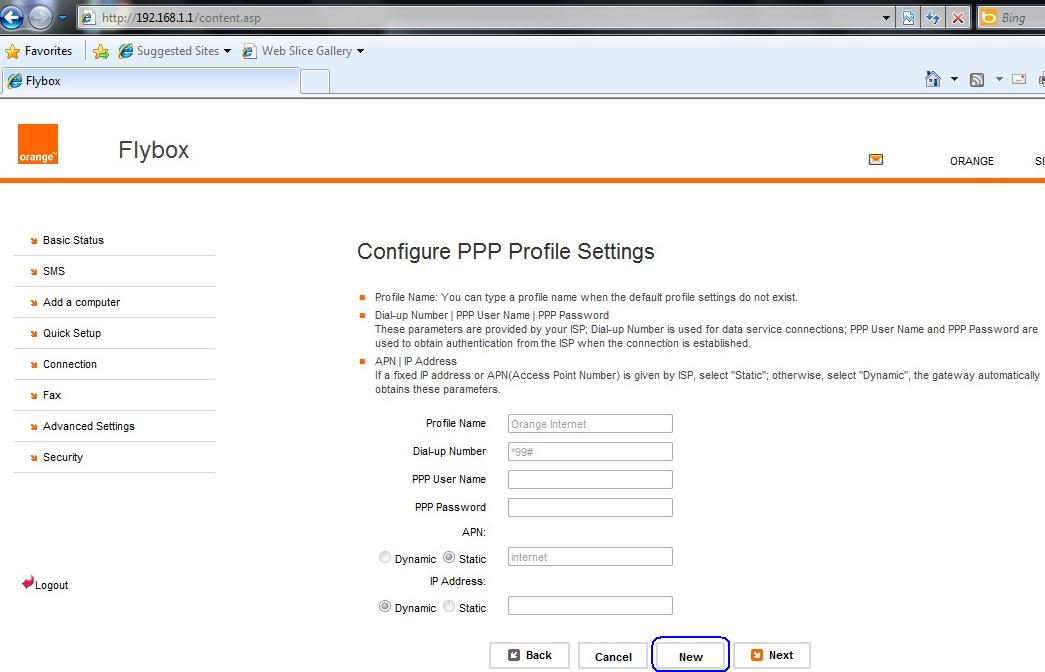
Task: Open the Favorites center
Action: 39,51
